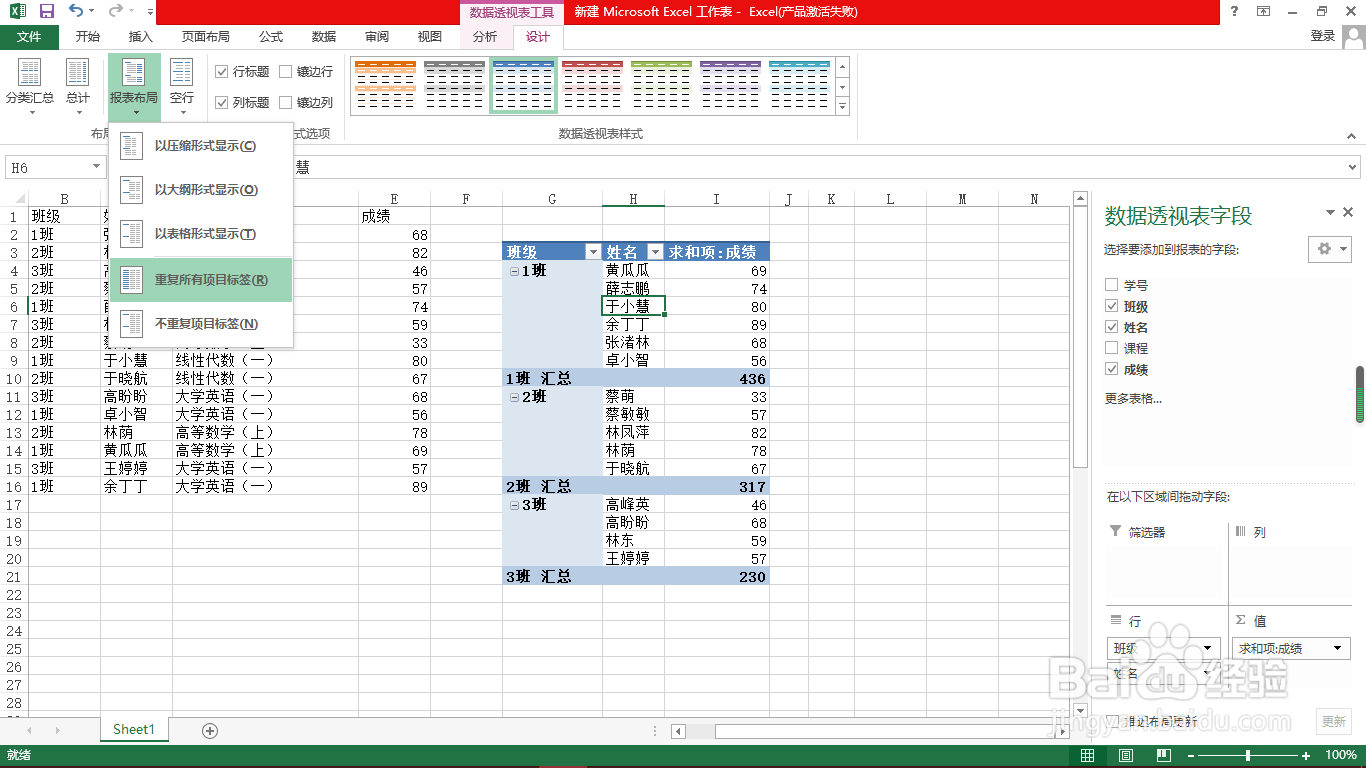Collapse the 2班 group in the PivotTable
Image resolution: width=1366 pixels, height=768 pixels.
tap(515, 397)
